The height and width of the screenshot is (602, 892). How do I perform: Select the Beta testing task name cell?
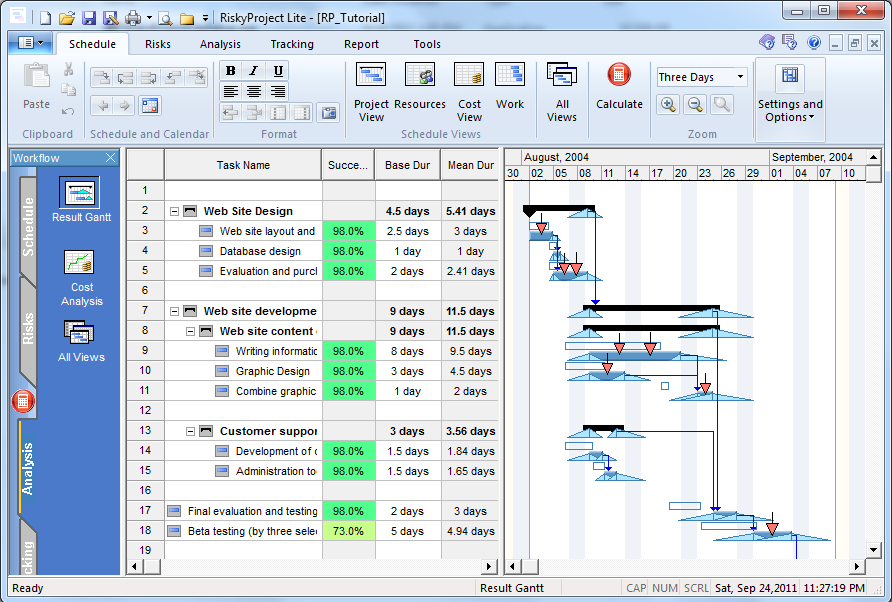(243, 531)
